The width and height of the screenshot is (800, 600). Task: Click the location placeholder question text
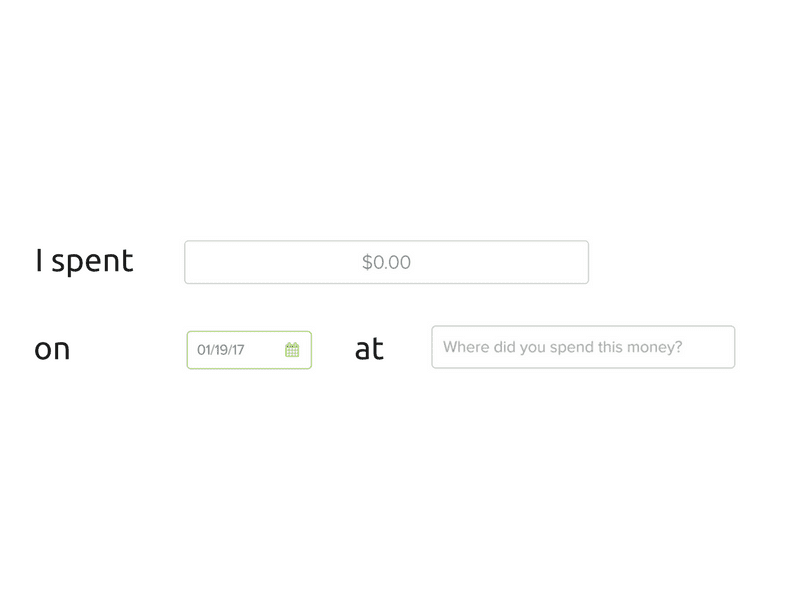[x=562, y=347]
